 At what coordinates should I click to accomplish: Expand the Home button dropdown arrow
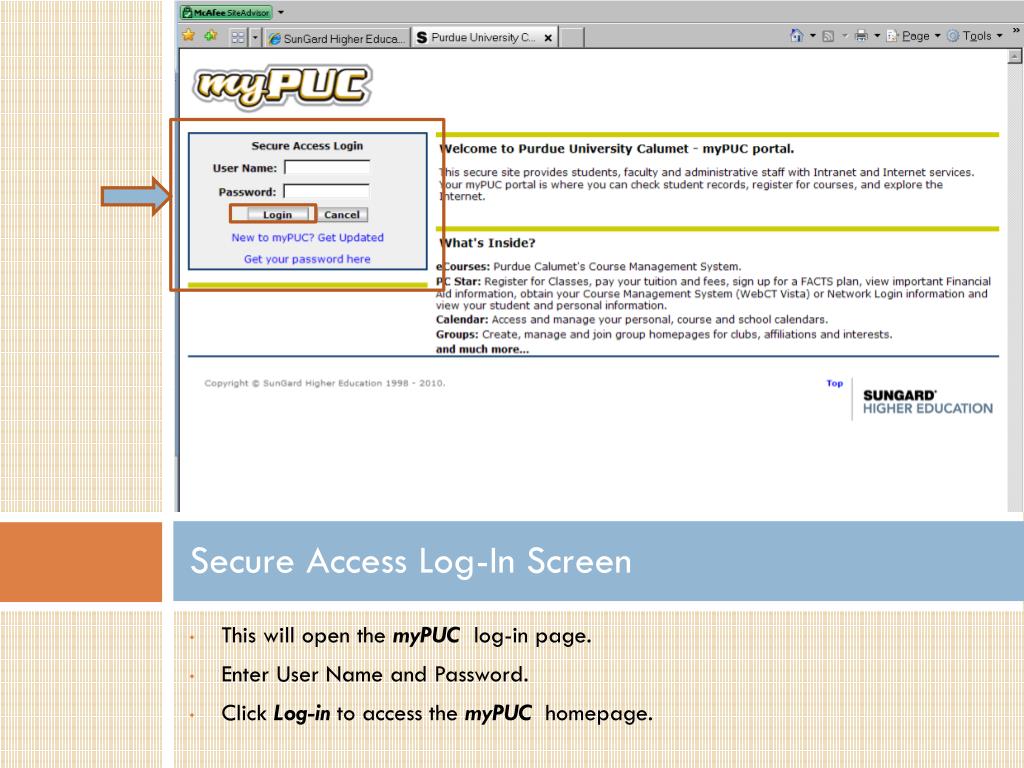coord(813,35)
